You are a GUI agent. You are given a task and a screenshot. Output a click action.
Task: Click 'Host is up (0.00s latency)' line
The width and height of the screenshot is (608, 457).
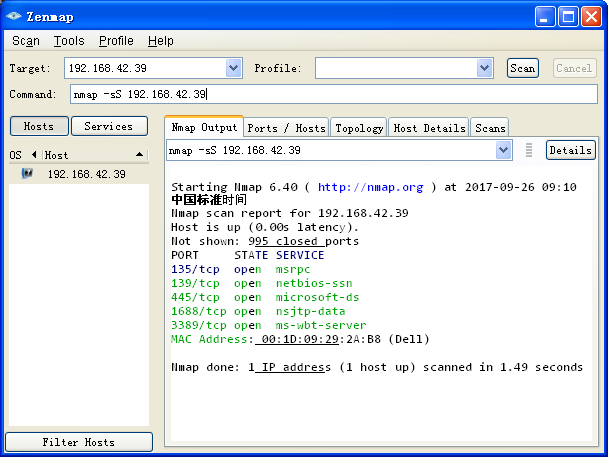pos(265,227)
